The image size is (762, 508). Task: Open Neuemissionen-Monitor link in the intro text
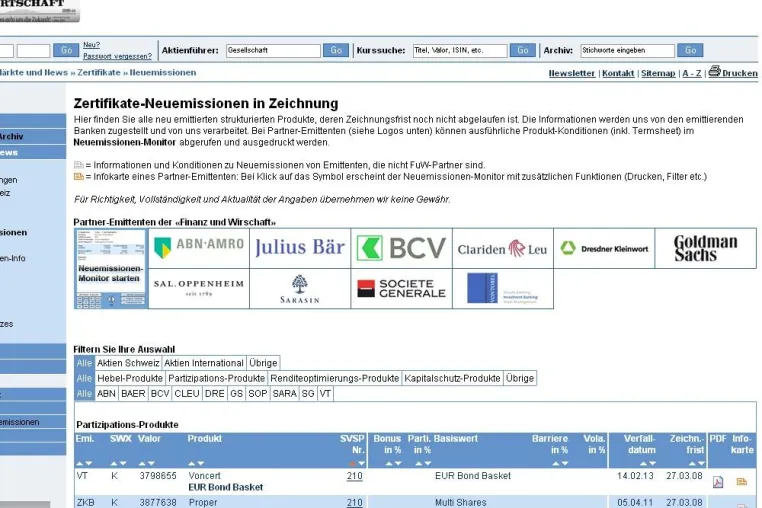coord(124,142)
